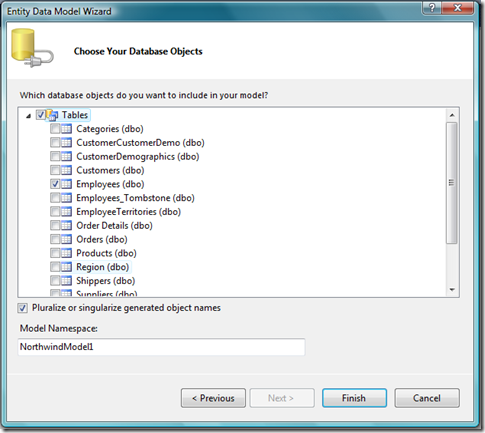The image size is (485, 433).
Task: Select the CustomerDemographics (dbo) item
Action: pos(138,156)
